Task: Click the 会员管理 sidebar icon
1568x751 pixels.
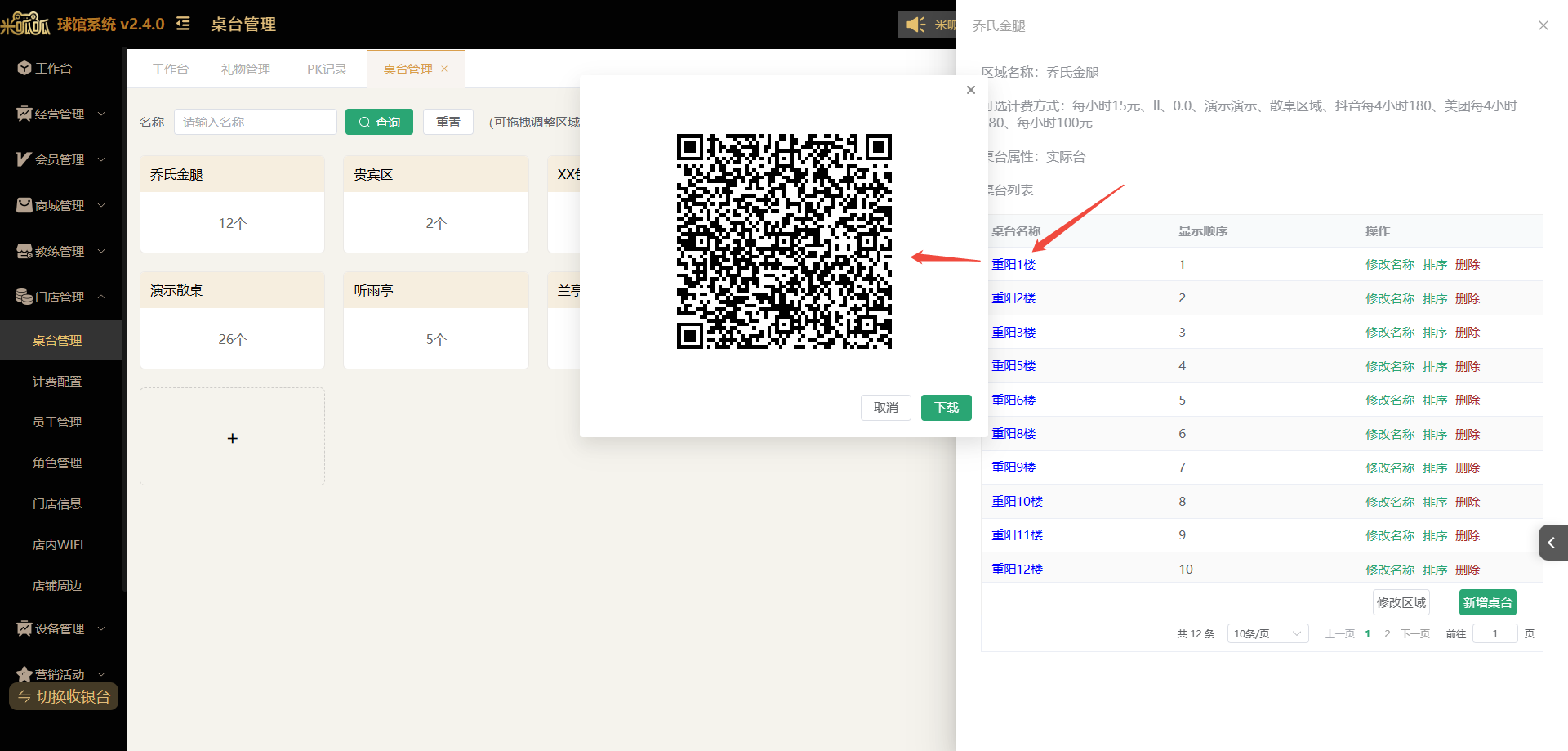Action: click(24, 159)
